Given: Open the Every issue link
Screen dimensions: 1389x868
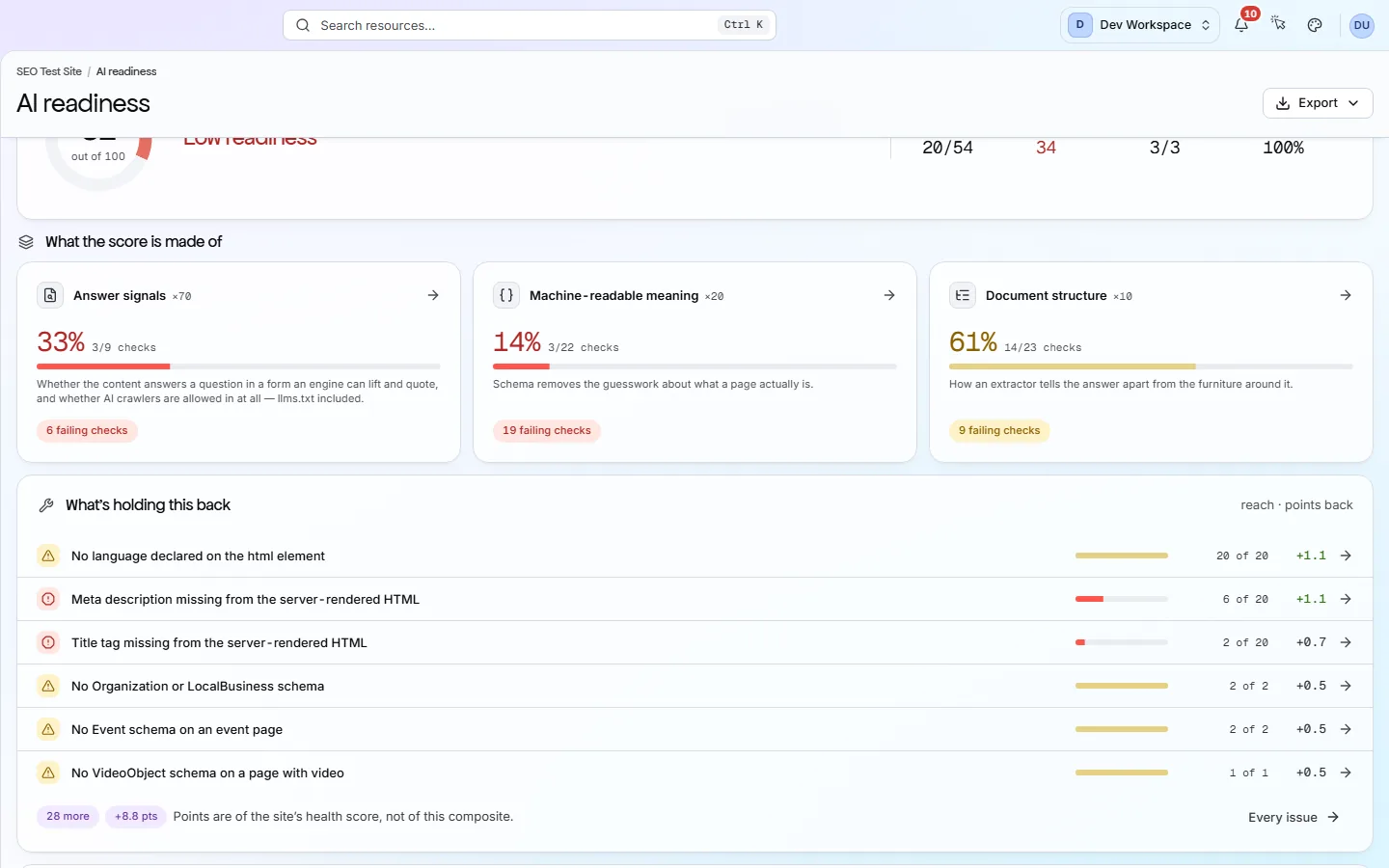Looking at the screenshot, I should [1294, 817].
